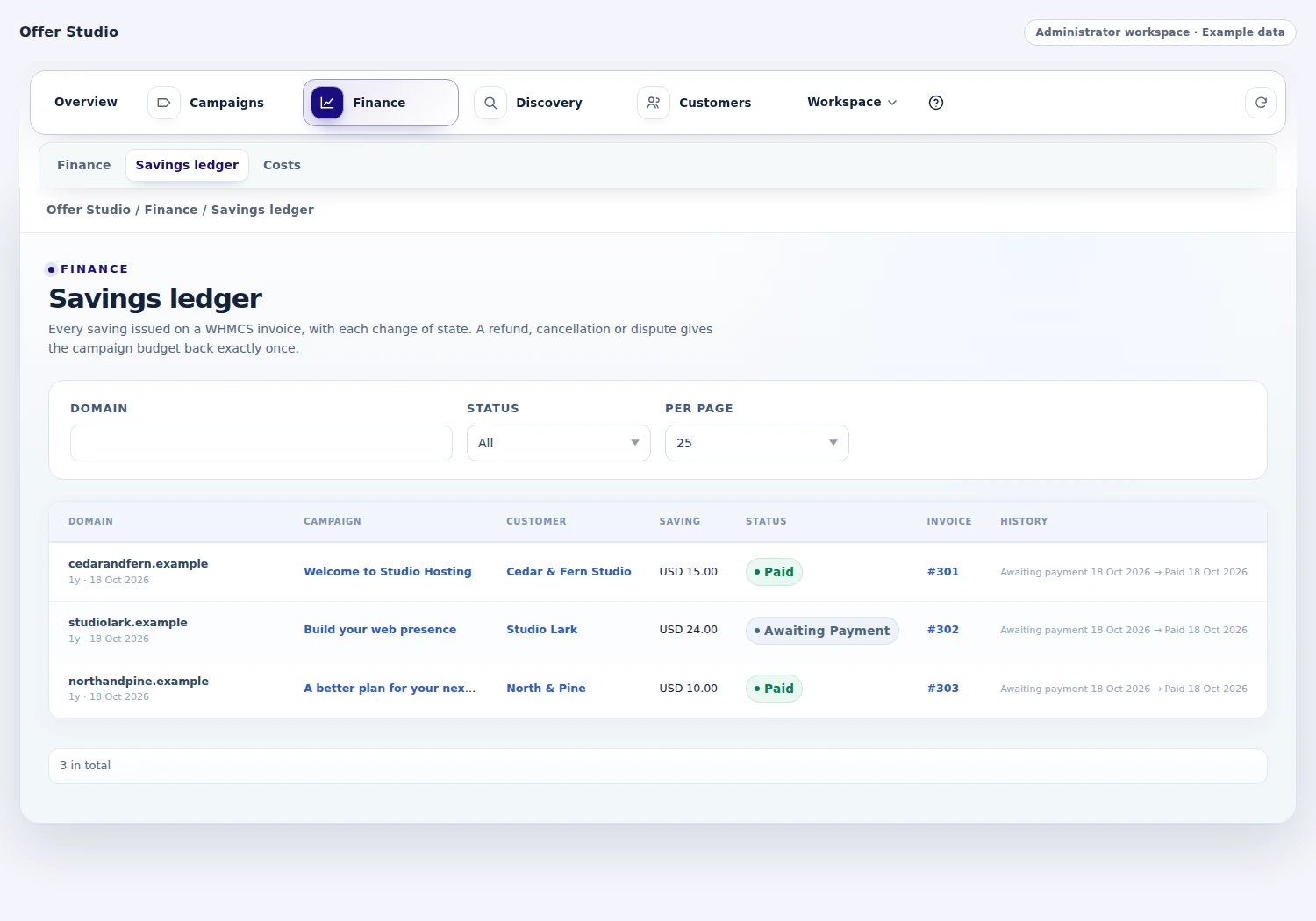Open Welcome to Studio Hosting campaign link
The height and width of the screenshot is (921, 1316).
pos(388,572)
